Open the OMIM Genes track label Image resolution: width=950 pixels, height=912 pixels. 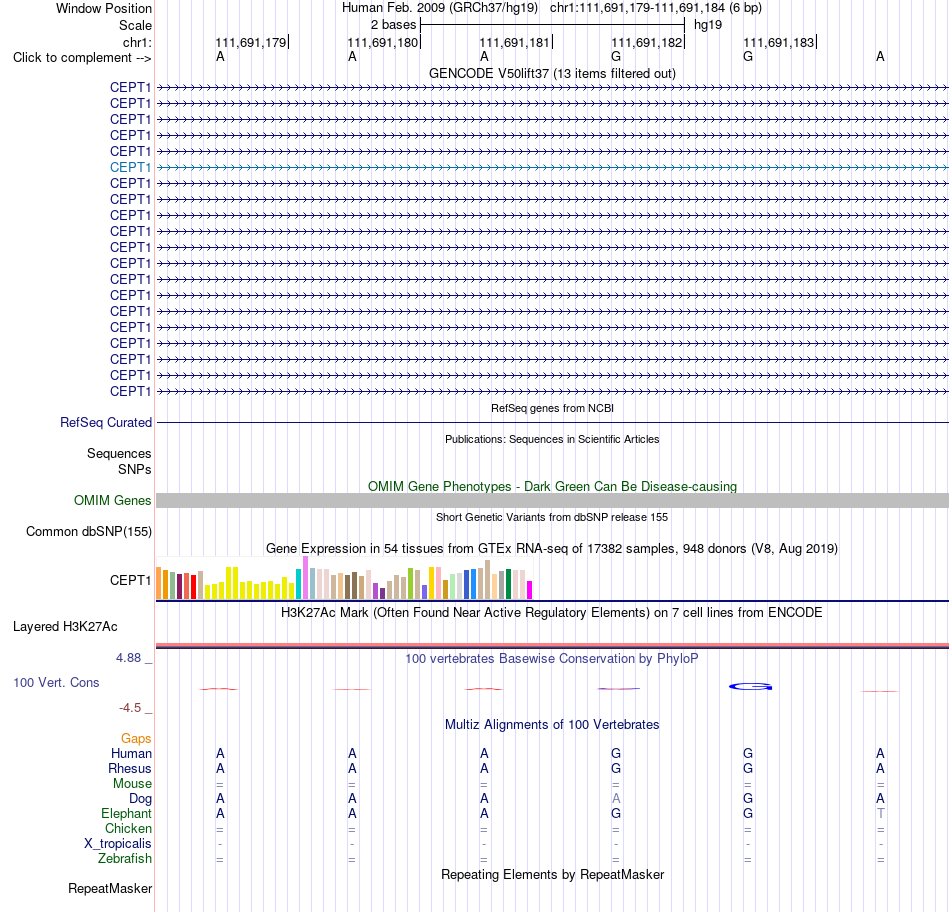click(112, 501)
